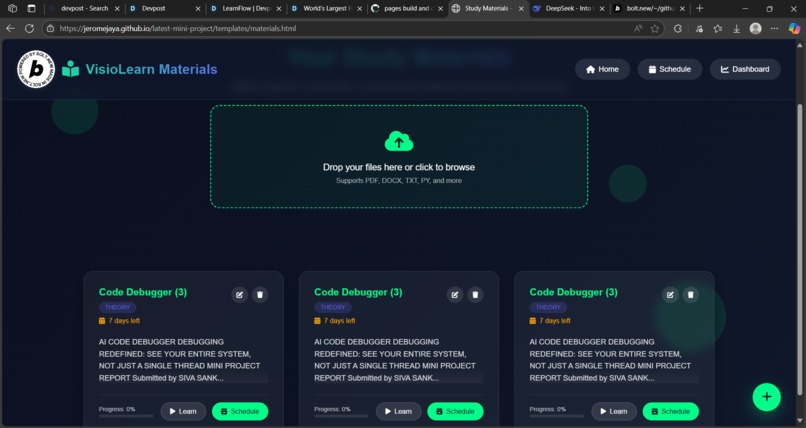Open the browser Extensions puzzle icon
Viewport: 806px width, 428px height.
point(678,28)
